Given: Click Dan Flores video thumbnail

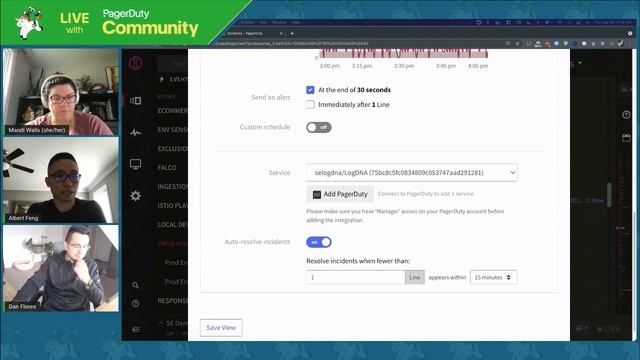Looking at the screenshot, I should click(x=61, y=268).
